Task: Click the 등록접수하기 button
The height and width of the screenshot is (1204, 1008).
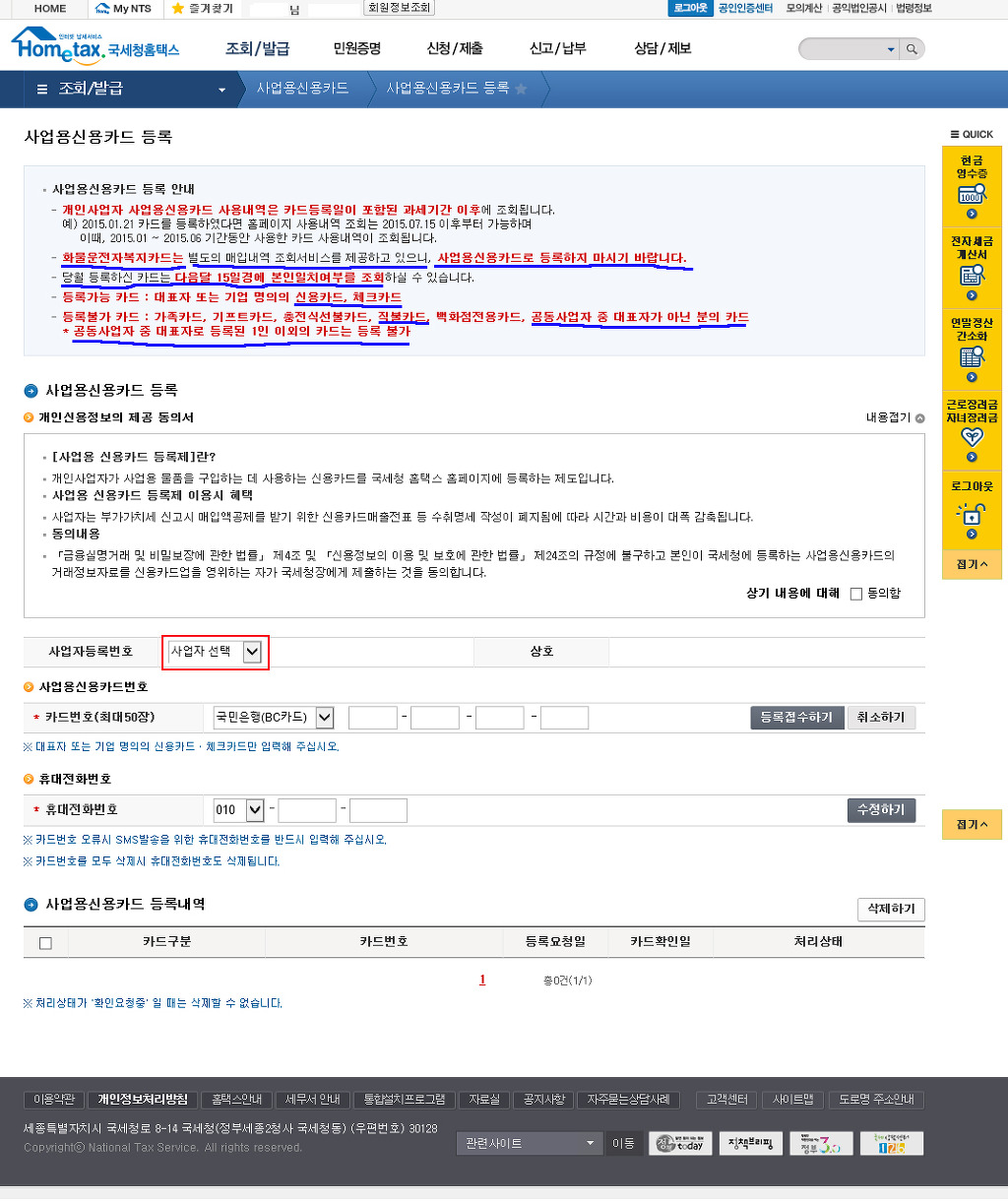Action: 796,718
